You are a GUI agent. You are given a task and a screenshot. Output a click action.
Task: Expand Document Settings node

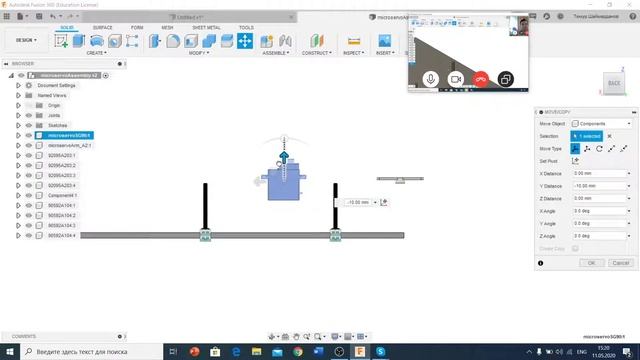click(18, 85)
